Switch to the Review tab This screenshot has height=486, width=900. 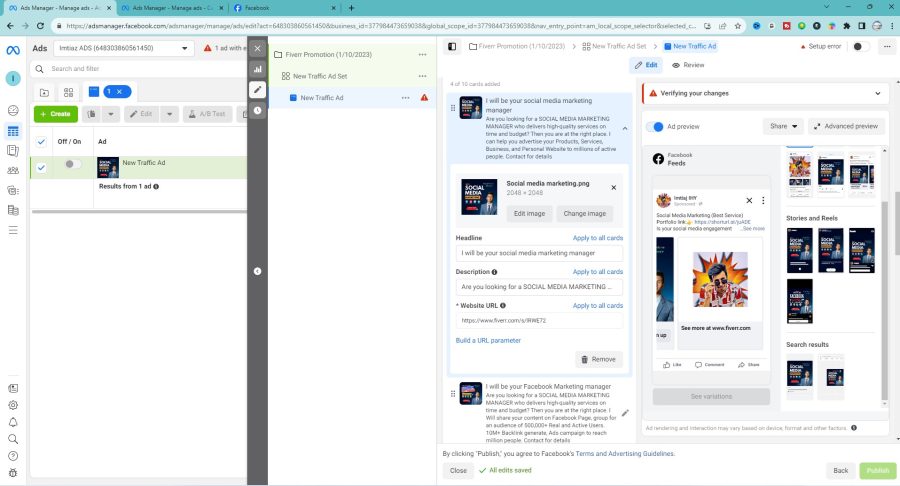[688, 65]
